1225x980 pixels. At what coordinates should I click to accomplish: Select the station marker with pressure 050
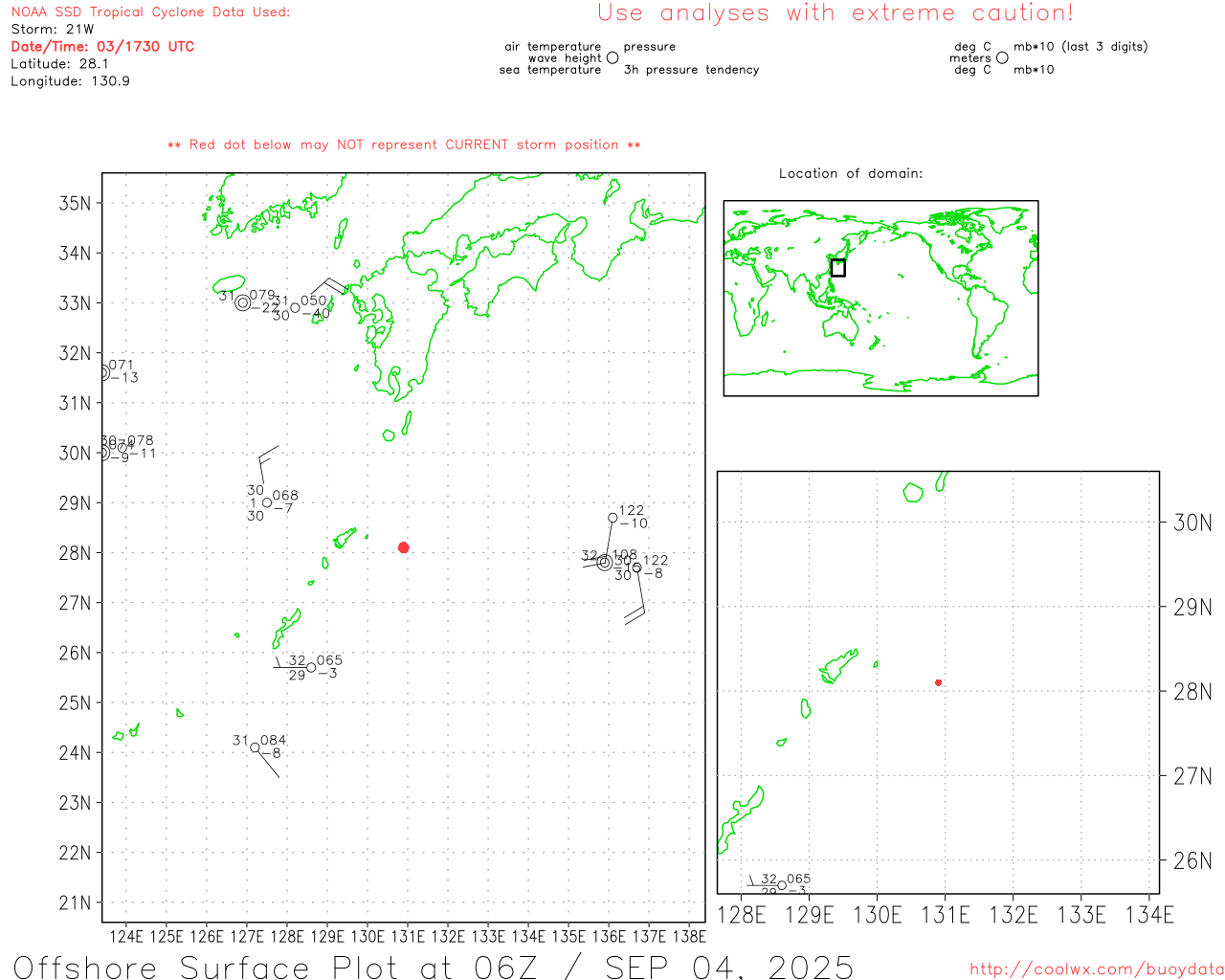[x=295, y=307]
